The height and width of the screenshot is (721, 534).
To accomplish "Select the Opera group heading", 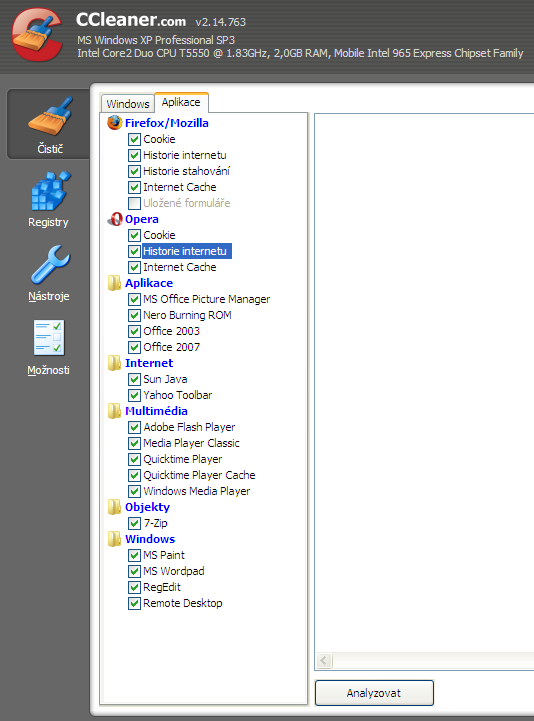I will pyautogui.click(x=142, y=219).
